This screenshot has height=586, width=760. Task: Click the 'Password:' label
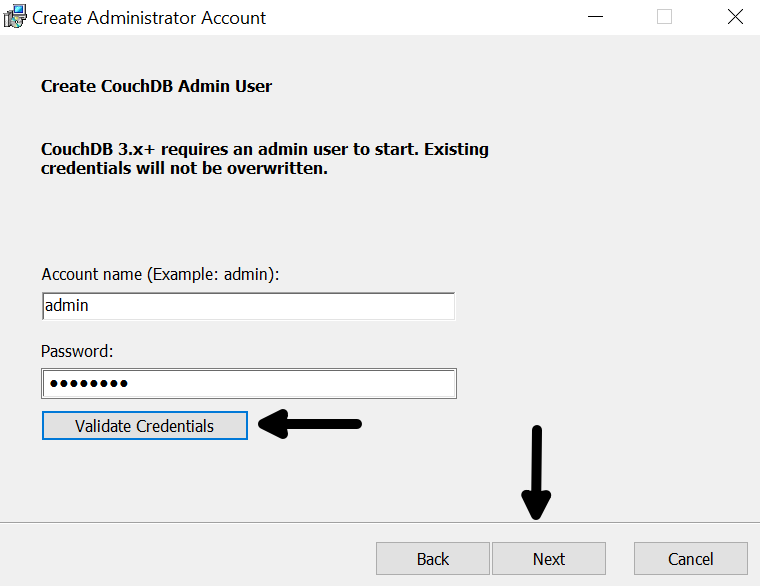pyautogui.click(x=77, y=351)
